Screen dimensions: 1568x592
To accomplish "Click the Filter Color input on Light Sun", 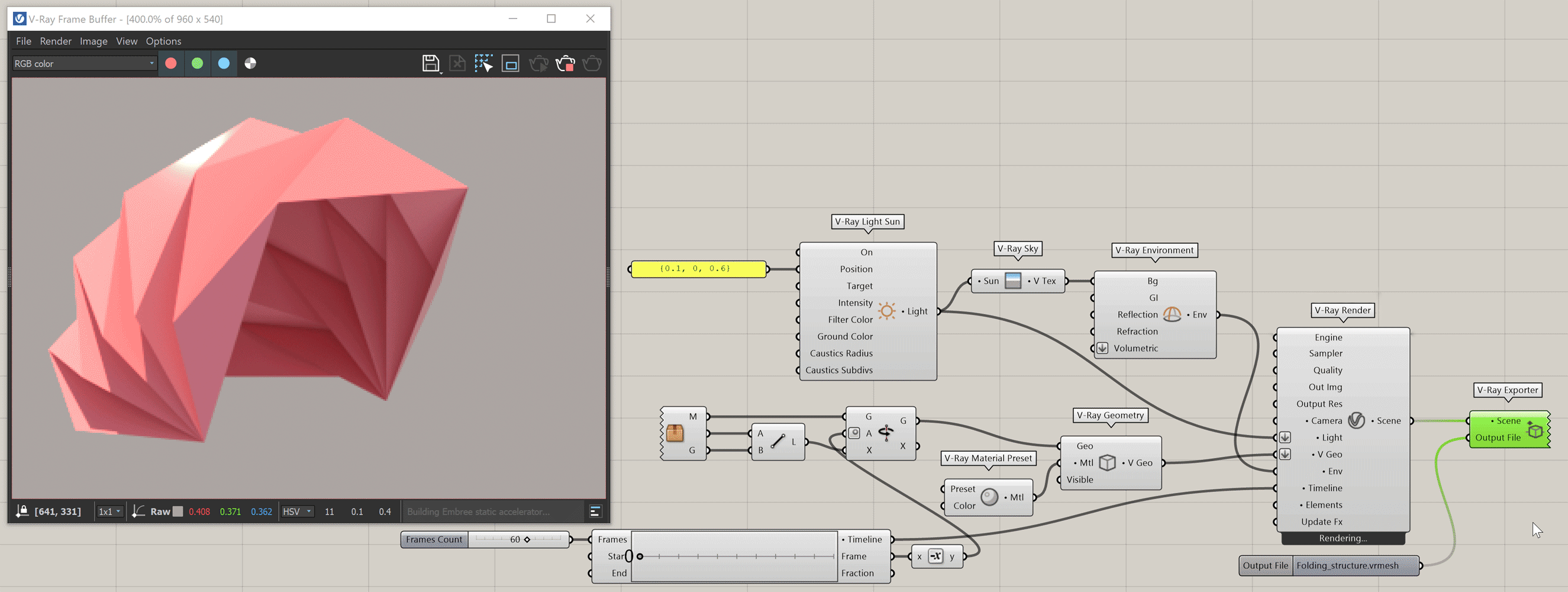I will point(850,320).
